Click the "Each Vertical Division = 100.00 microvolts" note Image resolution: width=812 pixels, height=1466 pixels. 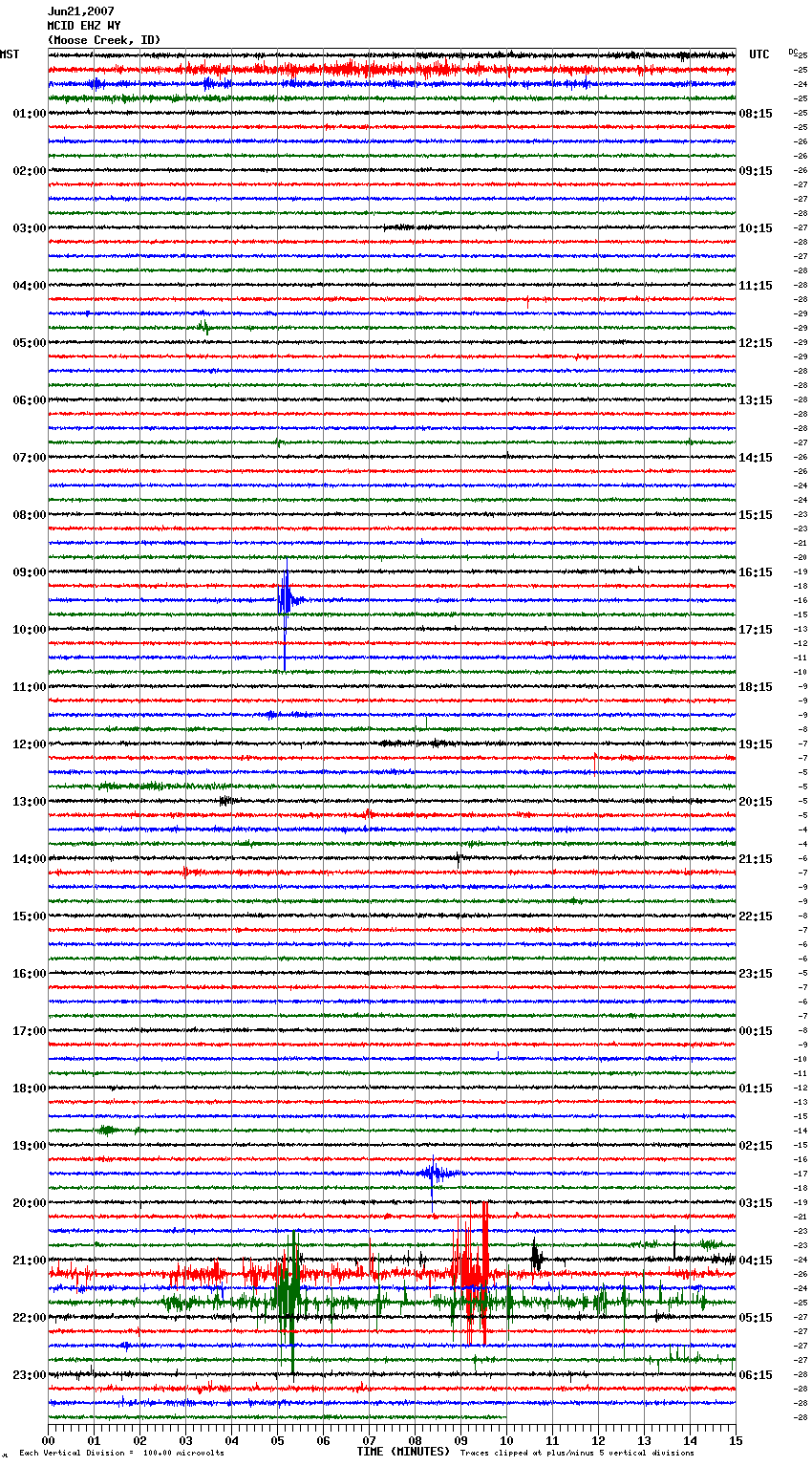pos(121,1454)
